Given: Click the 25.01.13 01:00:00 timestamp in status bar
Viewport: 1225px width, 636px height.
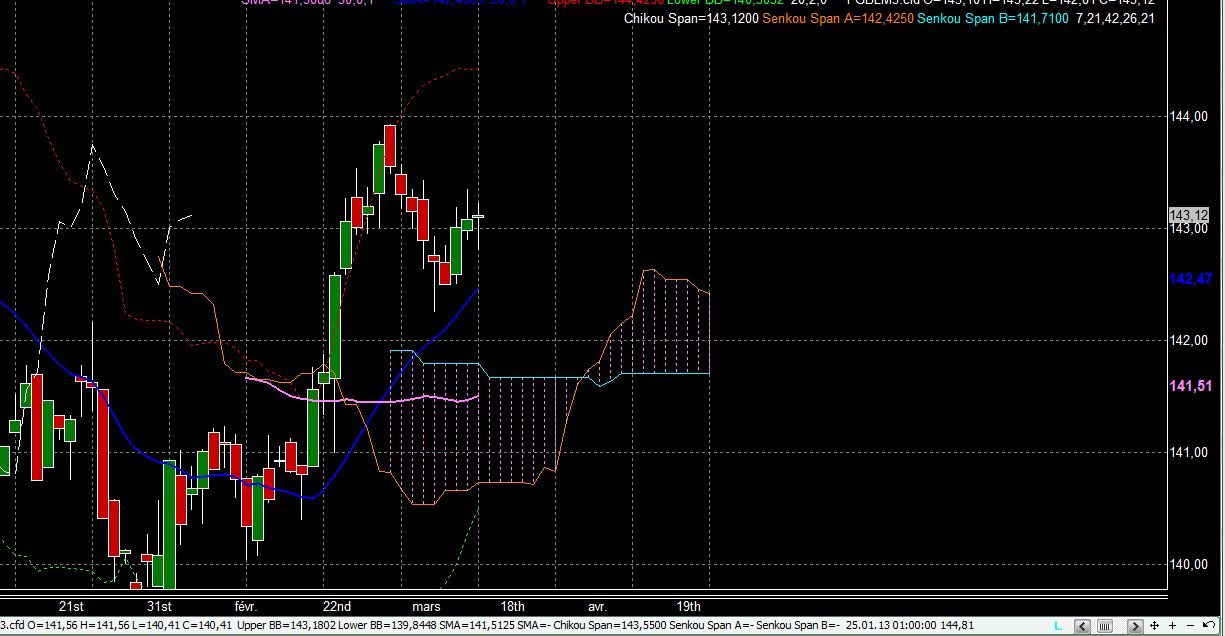Looking at the screenshot, I should [x=892, y=626].
